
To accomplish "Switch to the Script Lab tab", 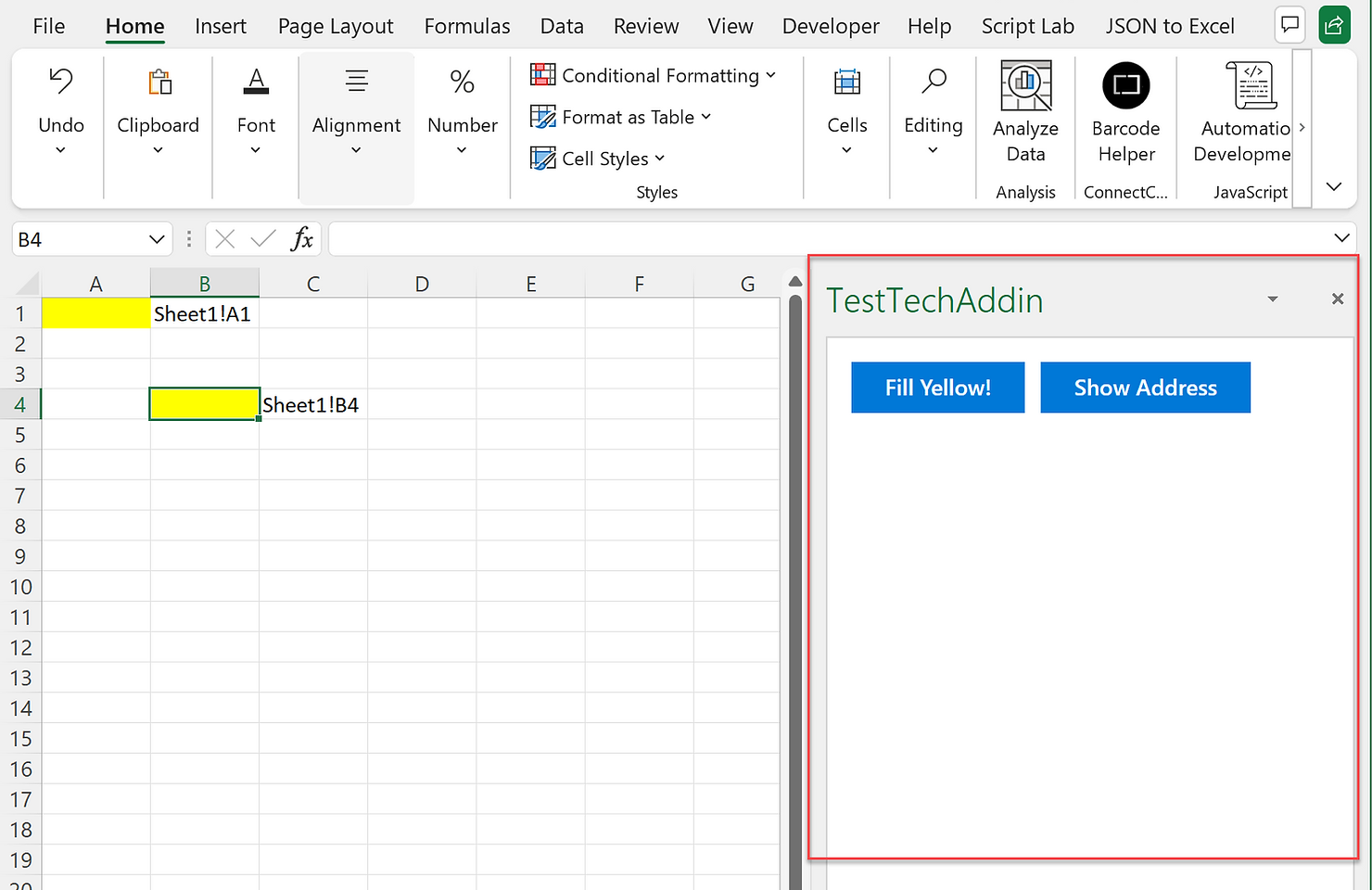I will click(x=1028, y=26).
